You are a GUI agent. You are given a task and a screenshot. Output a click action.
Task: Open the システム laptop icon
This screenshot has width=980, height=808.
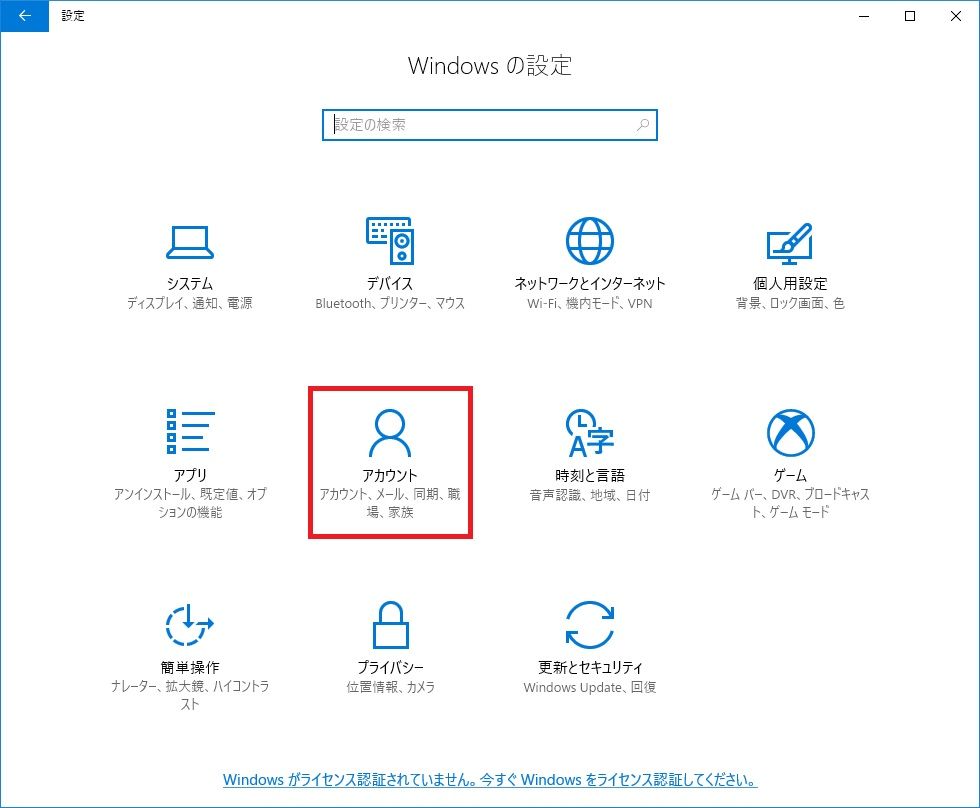190,242
